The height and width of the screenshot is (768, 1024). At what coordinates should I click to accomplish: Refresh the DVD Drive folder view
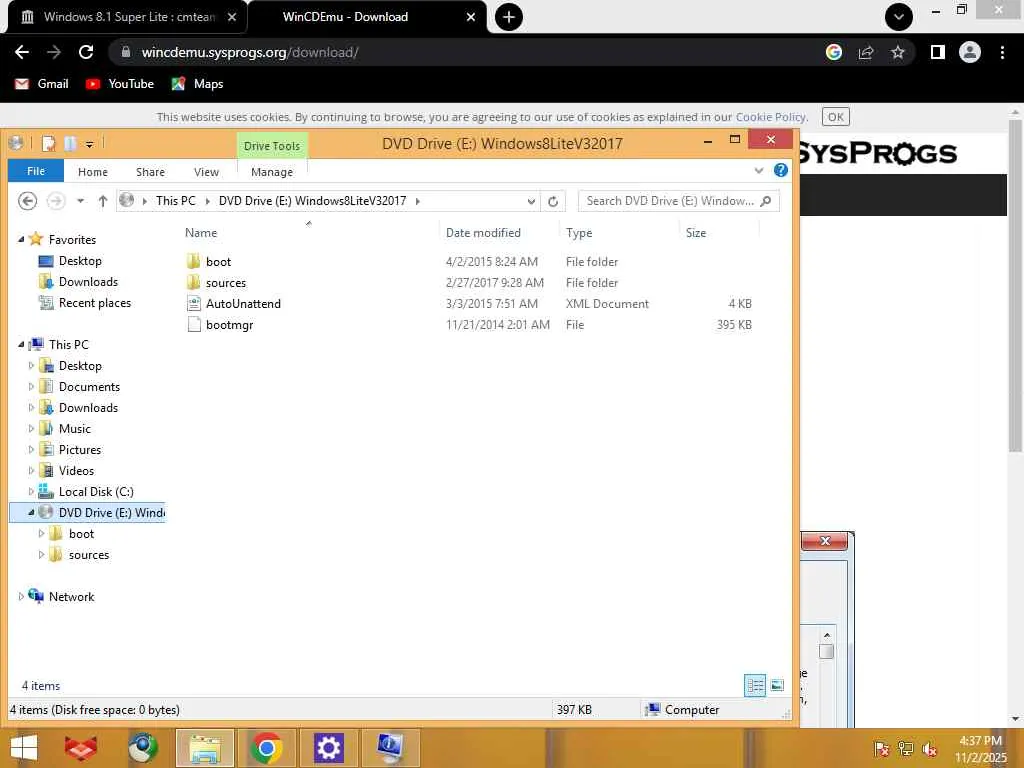[x=553, y=201]
